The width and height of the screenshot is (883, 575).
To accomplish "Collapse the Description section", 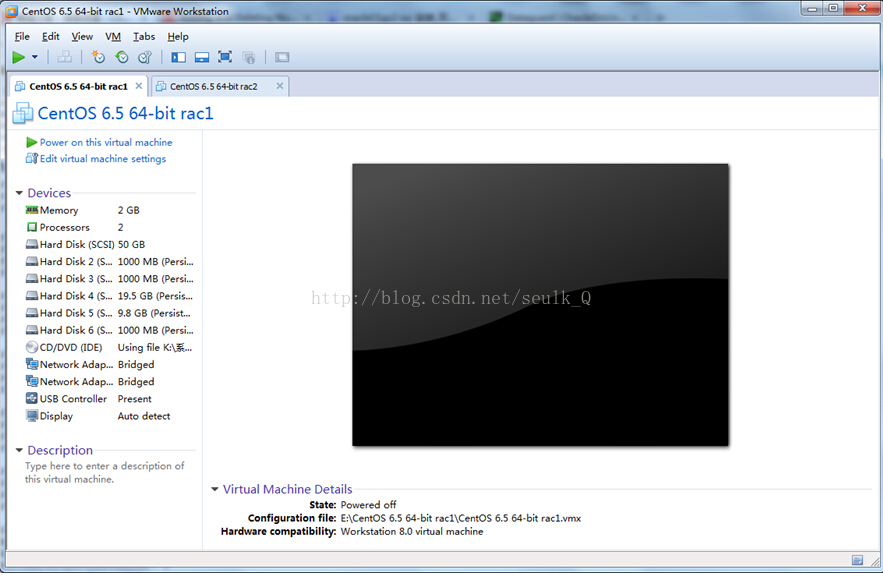I will [19, 451].
